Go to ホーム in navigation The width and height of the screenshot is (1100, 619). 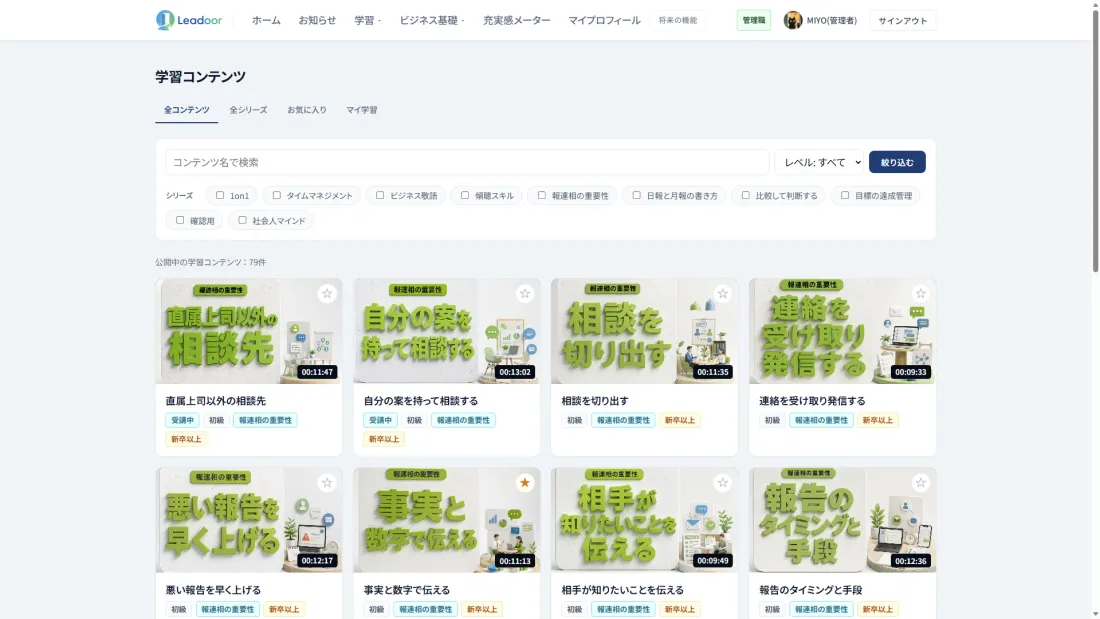(x=266, y=20)
